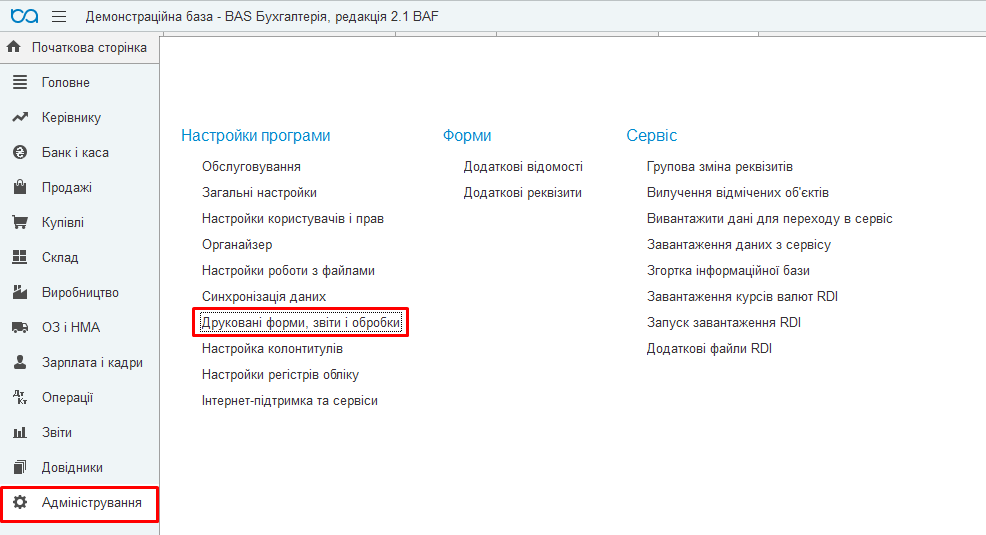
Task: Click the truck icon for ОЗ і НМА
Action: point(19,328)
